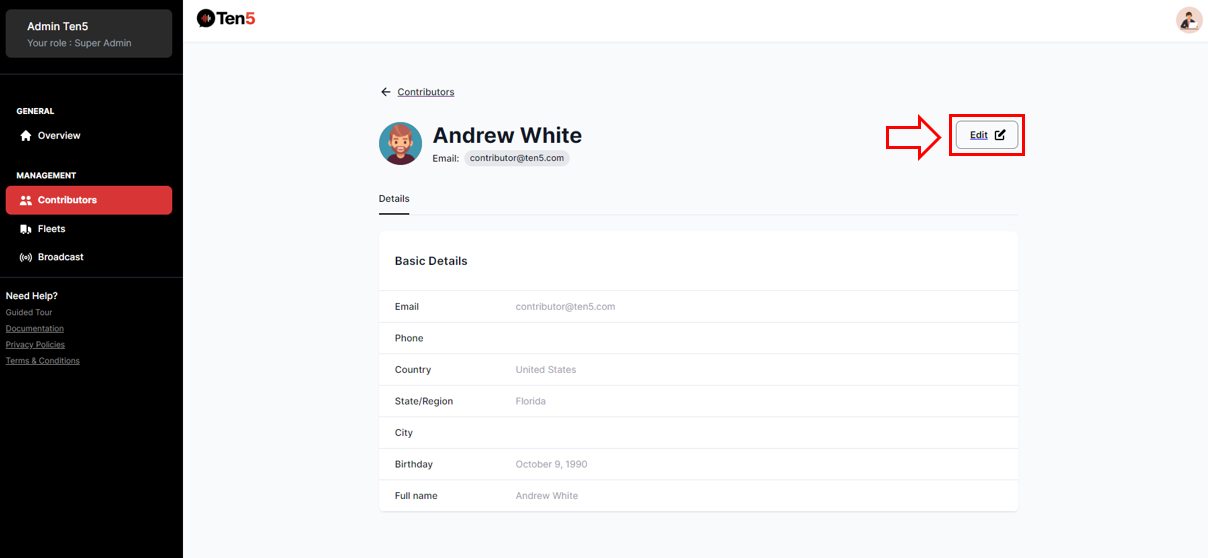This screenshot has width=1208, height=558.
Task: Open Terms & Conditions link
Action: pos(43,361)
